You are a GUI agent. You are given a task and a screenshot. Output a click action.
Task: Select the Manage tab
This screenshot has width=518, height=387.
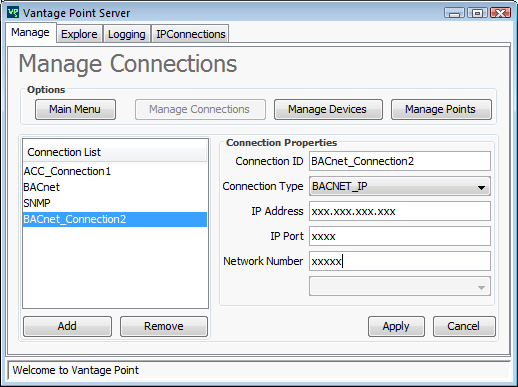(x=30, y=32)
